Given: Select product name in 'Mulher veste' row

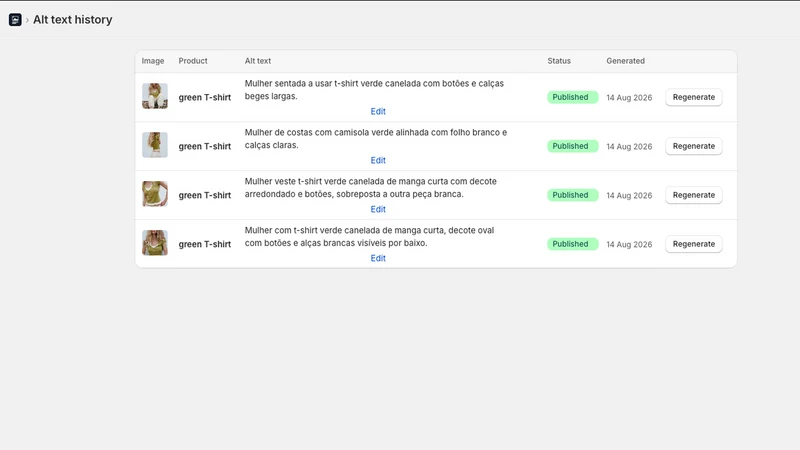Looking at the screenshot, I should 205,195.
